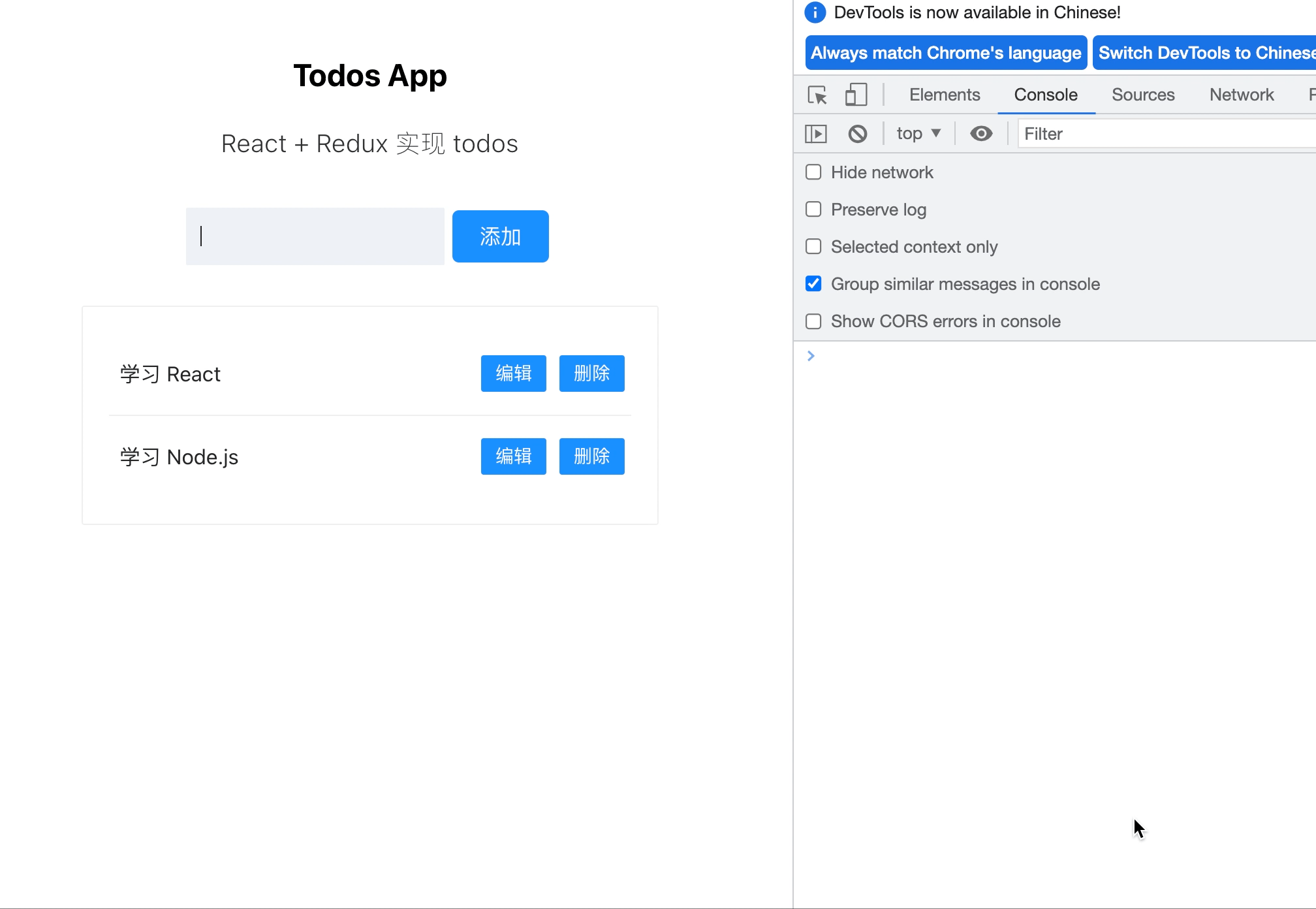Screen dimensions: 1316x909
Task: Toggle the Hide network checkbox
Action: pyautogui.click(x=814, y=172)
